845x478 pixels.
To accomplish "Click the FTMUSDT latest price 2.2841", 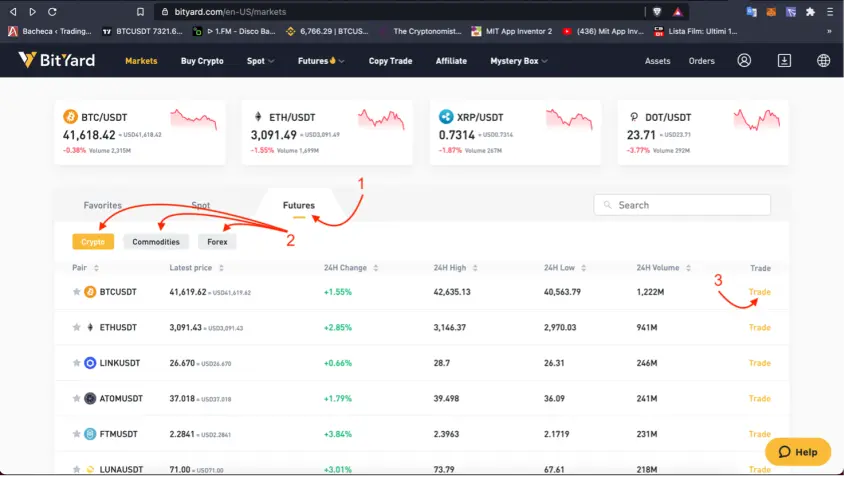I will tap(182, 434).
